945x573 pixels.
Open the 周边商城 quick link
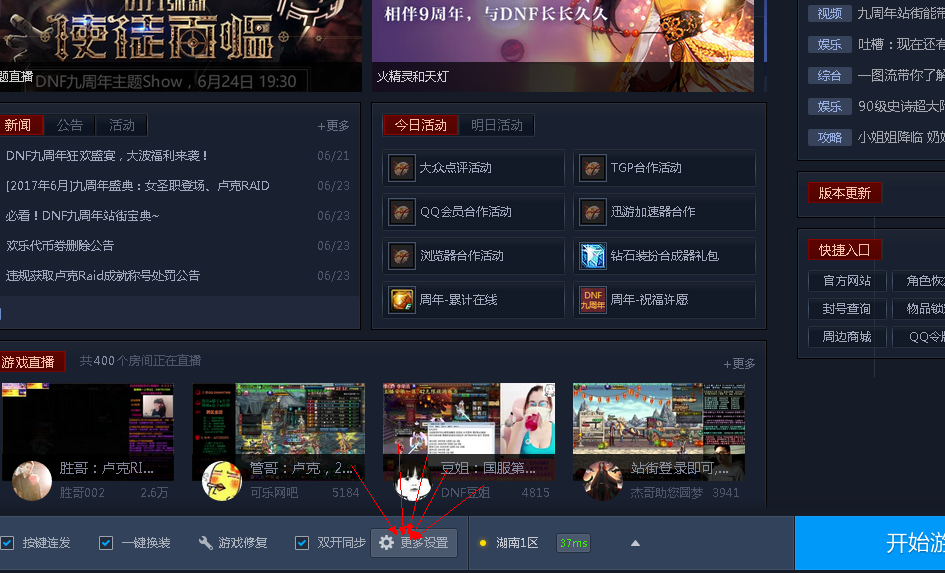[x=847, y=337]
